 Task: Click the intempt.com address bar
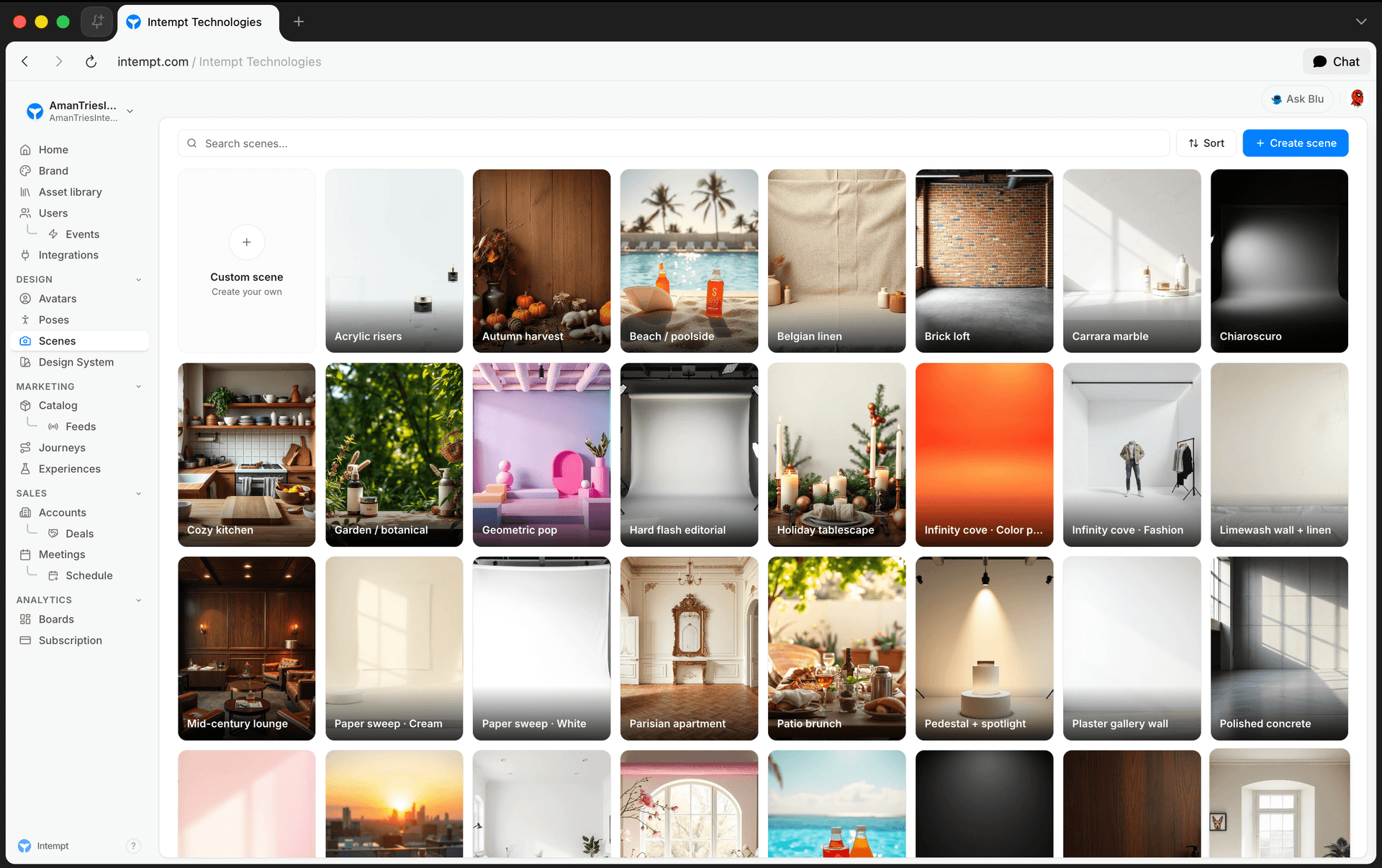click(x=220, y=62)
